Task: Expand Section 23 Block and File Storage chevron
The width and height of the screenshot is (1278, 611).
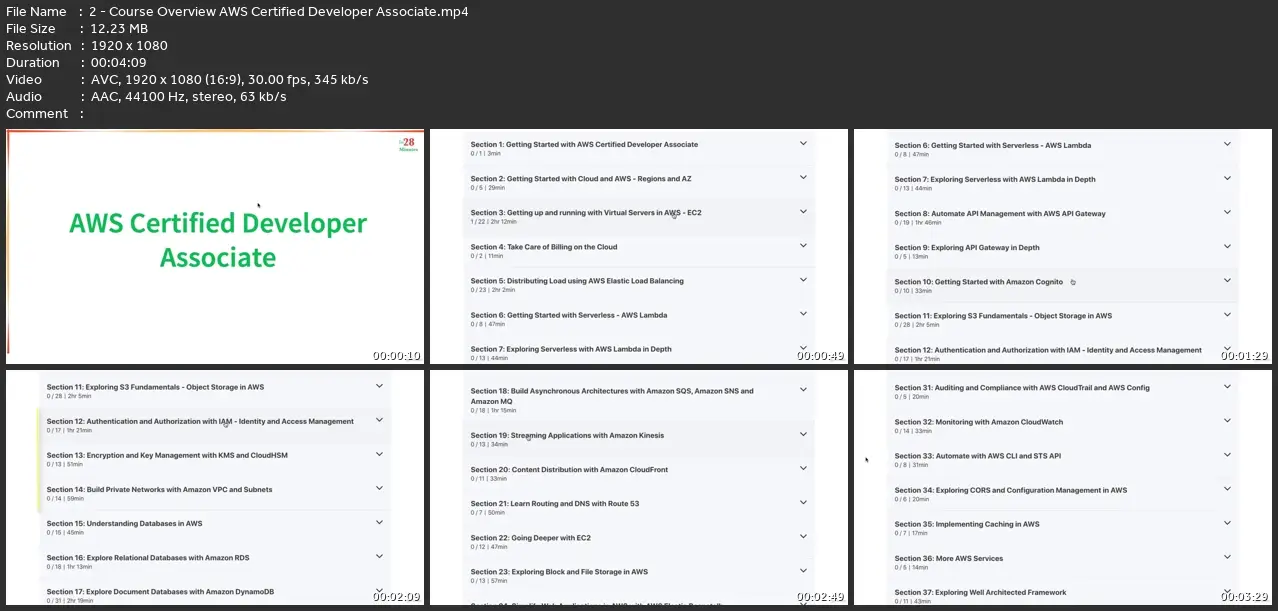Action: 803,571
